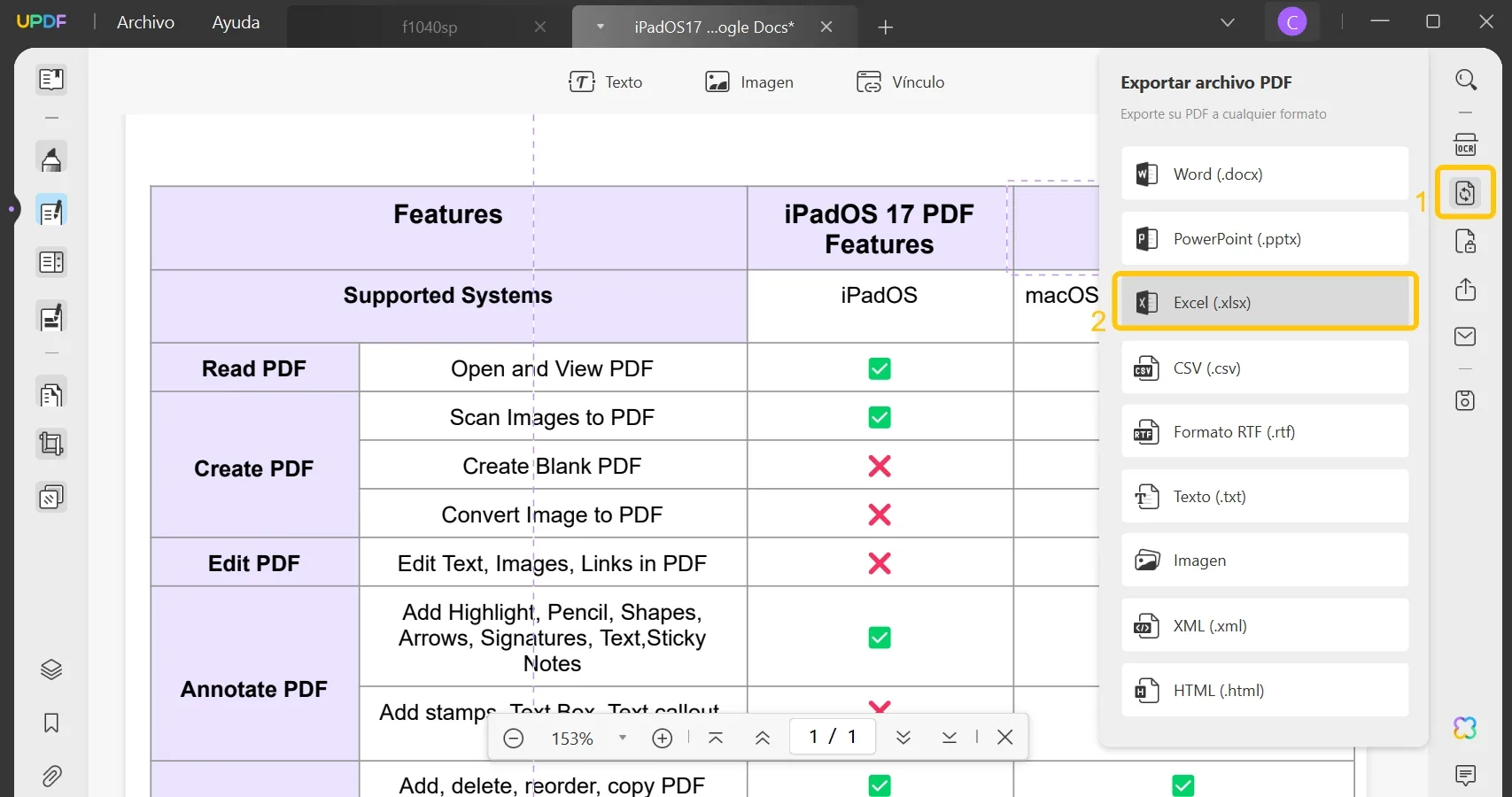Switch to the iPadOS17 ...ogle Docs tab
Image resolution: width=1512 pixels, height=797 pixels.
(x=714, y=27)
